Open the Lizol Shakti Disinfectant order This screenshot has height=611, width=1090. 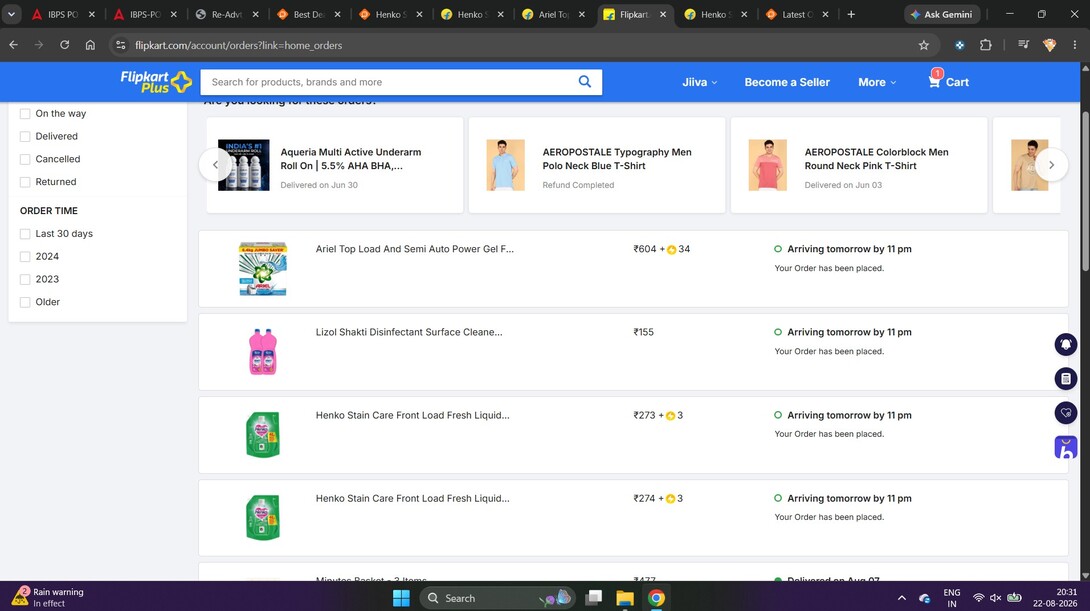click(633, 352)
